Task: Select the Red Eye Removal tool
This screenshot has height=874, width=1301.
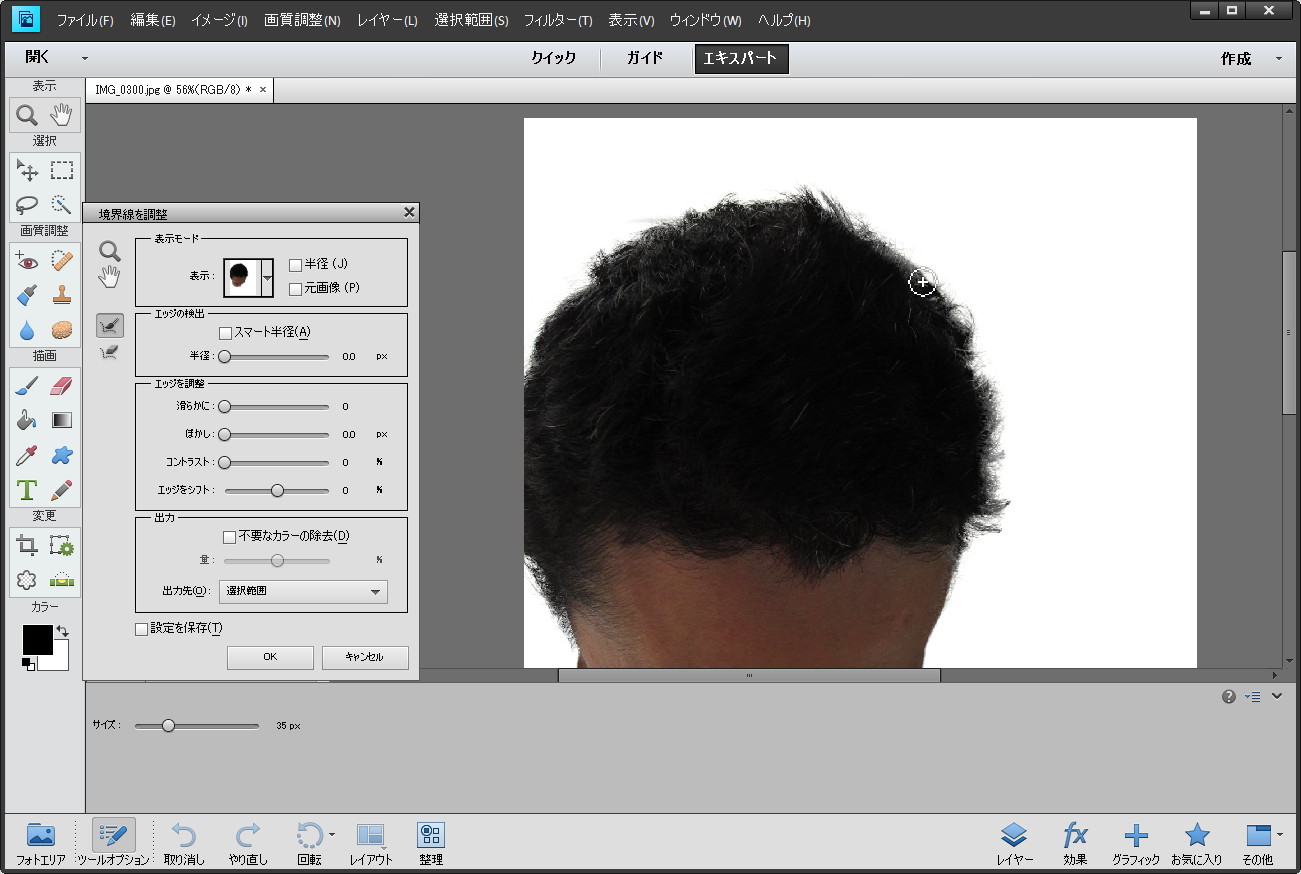Action: pos(27,261)
